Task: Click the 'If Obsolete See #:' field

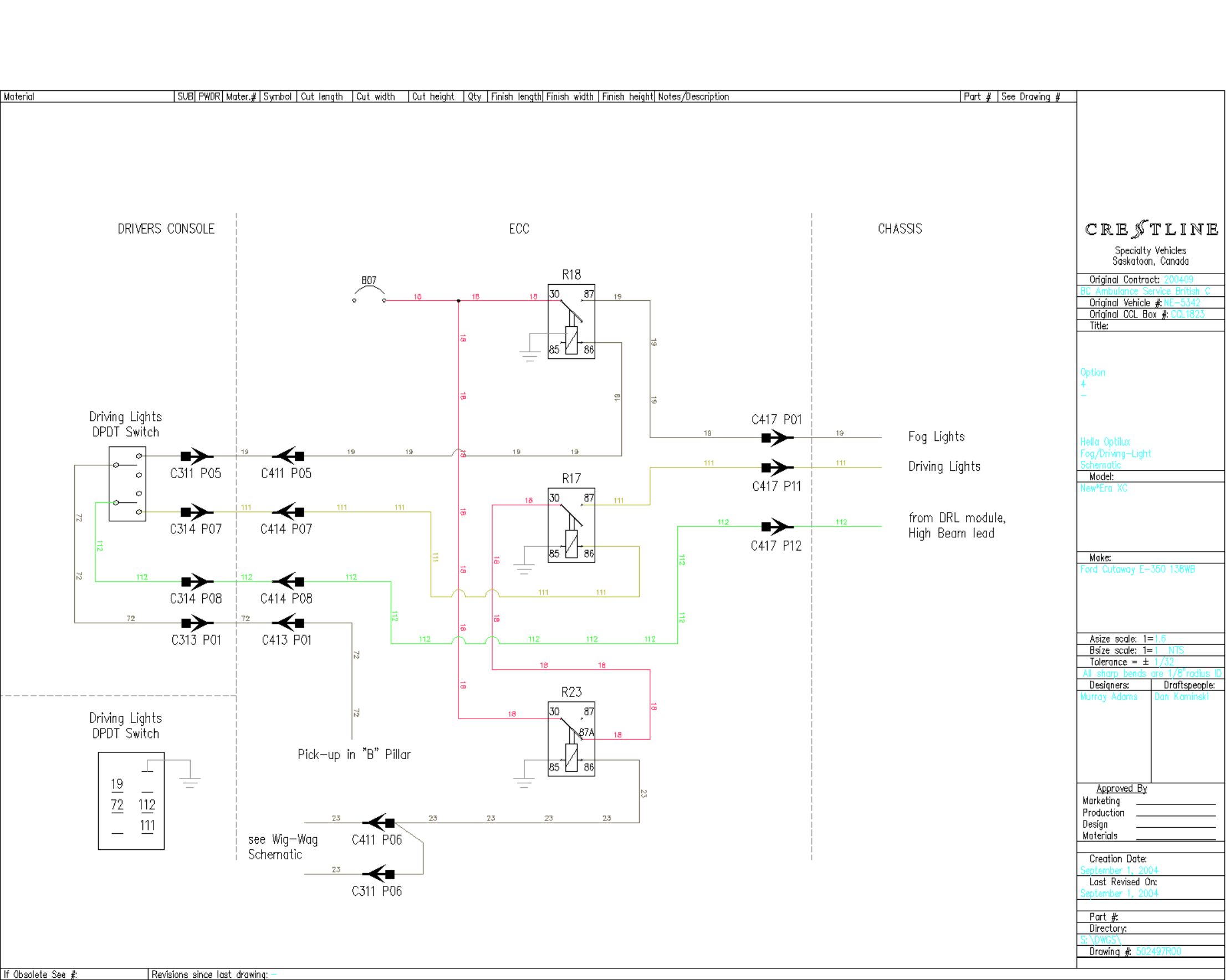Action: click(74, 974)
